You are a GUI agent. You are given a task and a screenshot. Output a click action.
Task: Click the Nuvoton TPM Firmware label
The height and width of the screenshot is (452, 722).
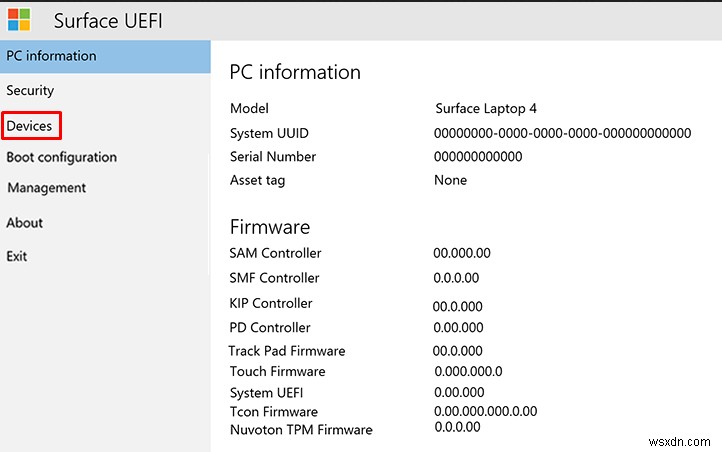[x=302, y=430]
